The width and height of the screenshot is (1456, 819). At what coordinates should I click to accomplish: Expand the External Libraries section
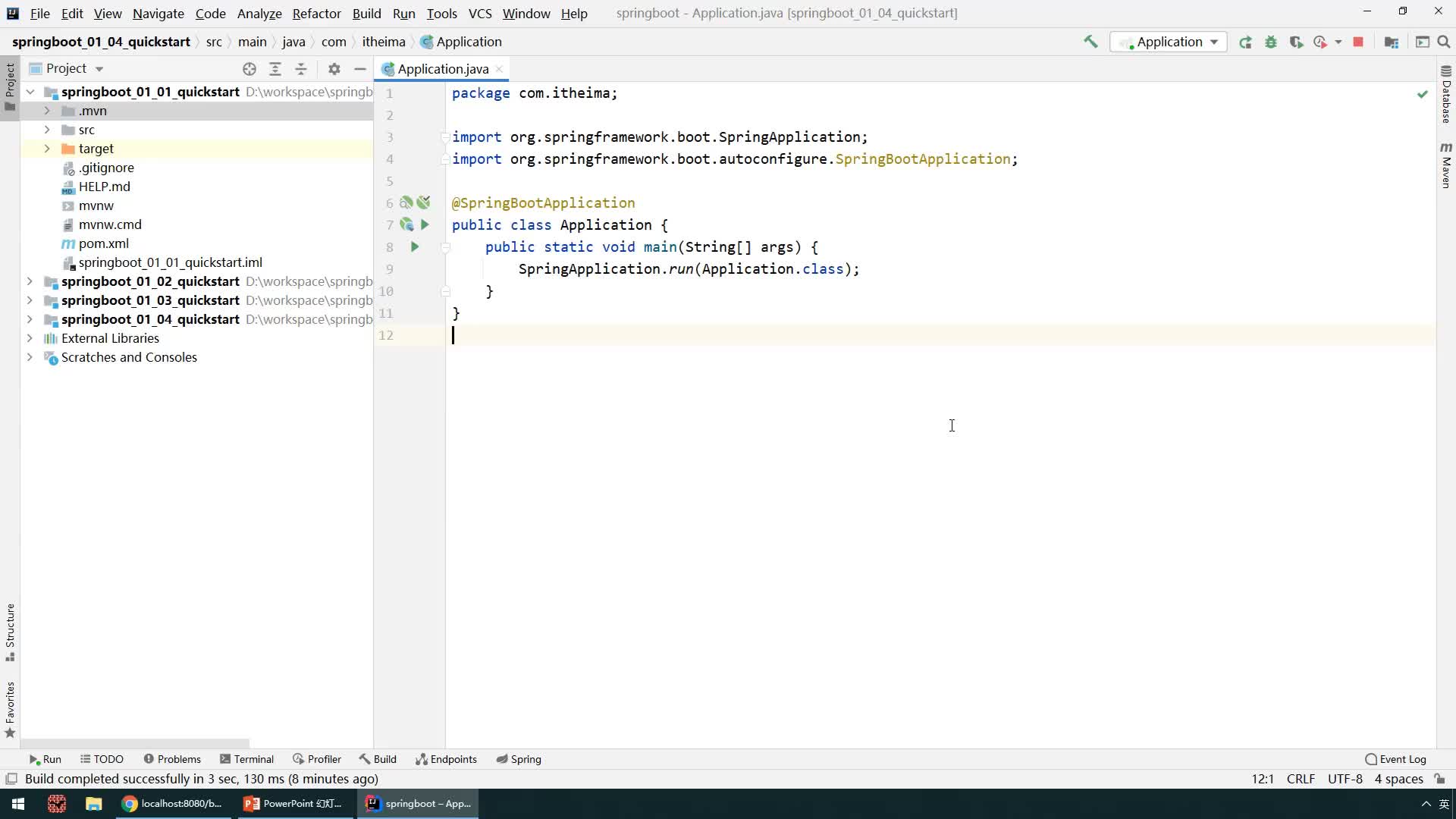point(30,338)
